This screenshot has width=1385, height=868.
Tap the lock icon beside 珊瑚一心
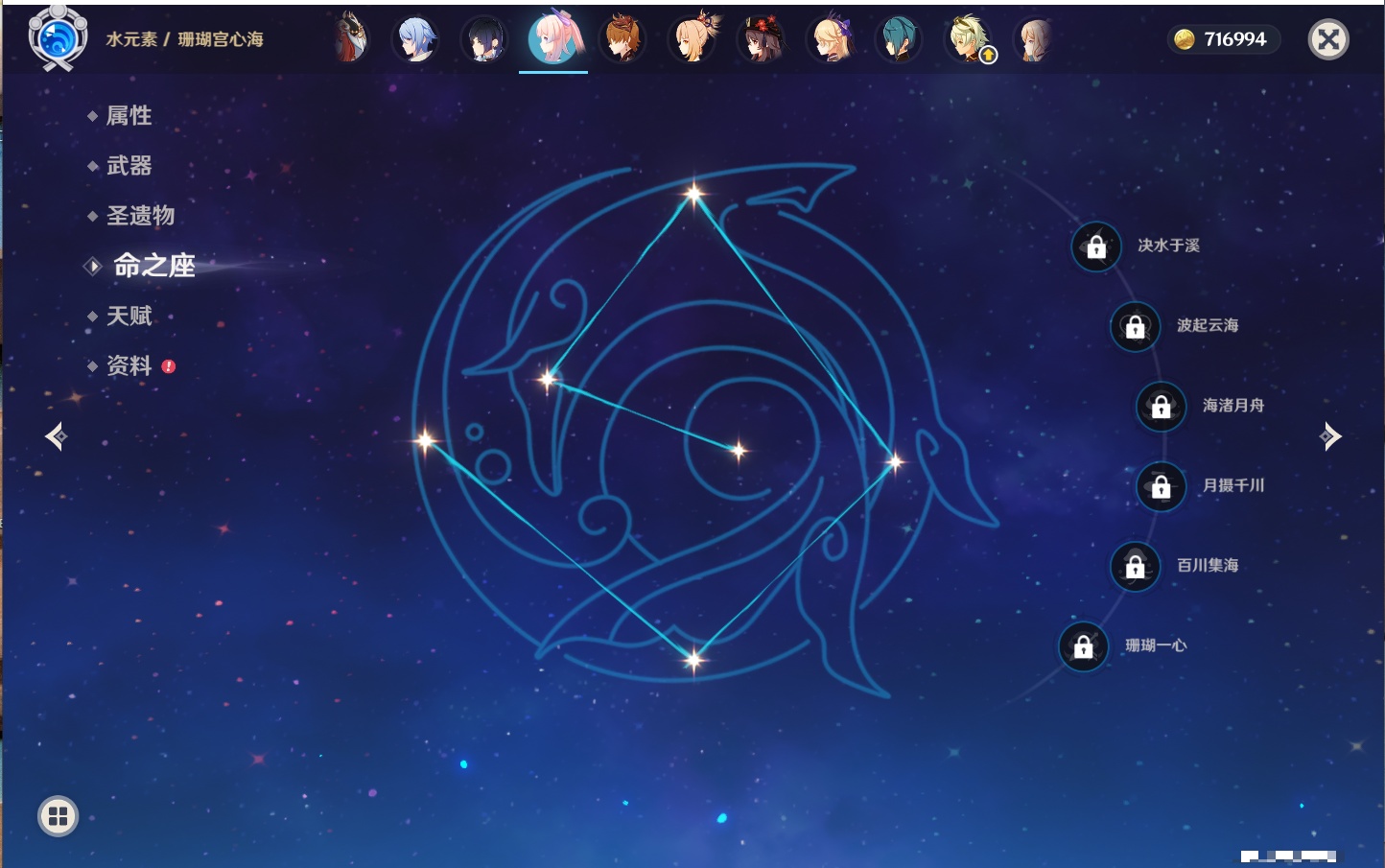[x=1084, y=646]
